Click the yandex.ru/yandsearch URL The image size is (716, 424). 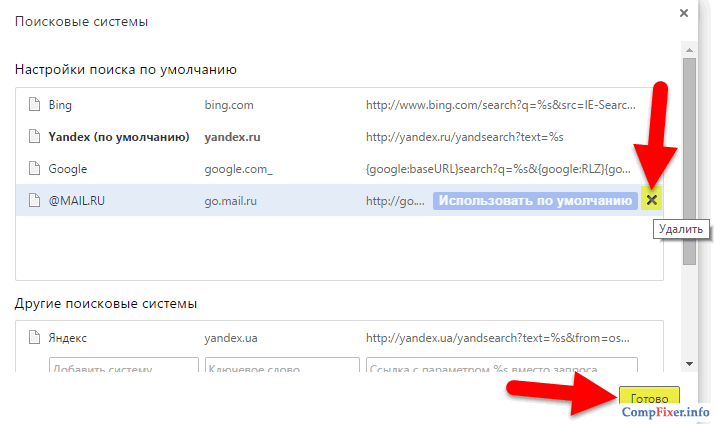pyautogui.click(x=464, y=137)
